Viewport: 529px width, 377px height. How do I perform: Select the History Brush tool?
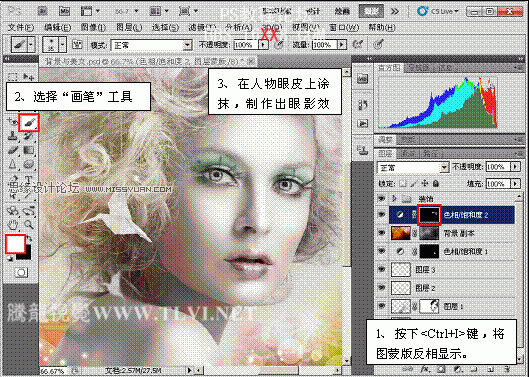pyautogui.click(x=29, y=136)
